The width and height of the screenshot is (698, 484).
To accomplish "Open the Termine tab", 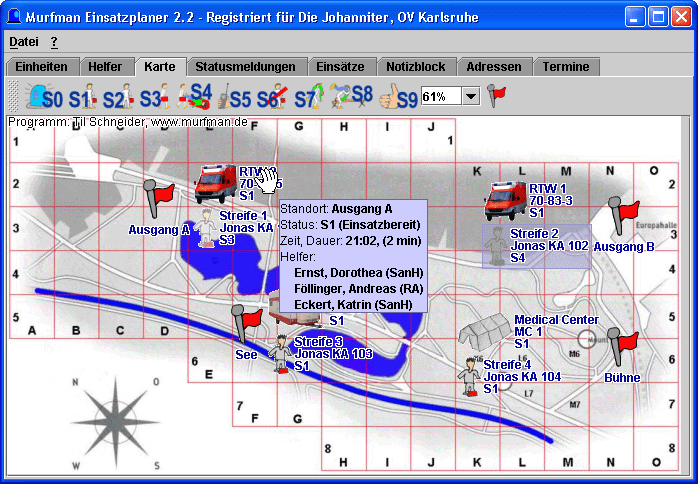I will click(x=566, y=67).
